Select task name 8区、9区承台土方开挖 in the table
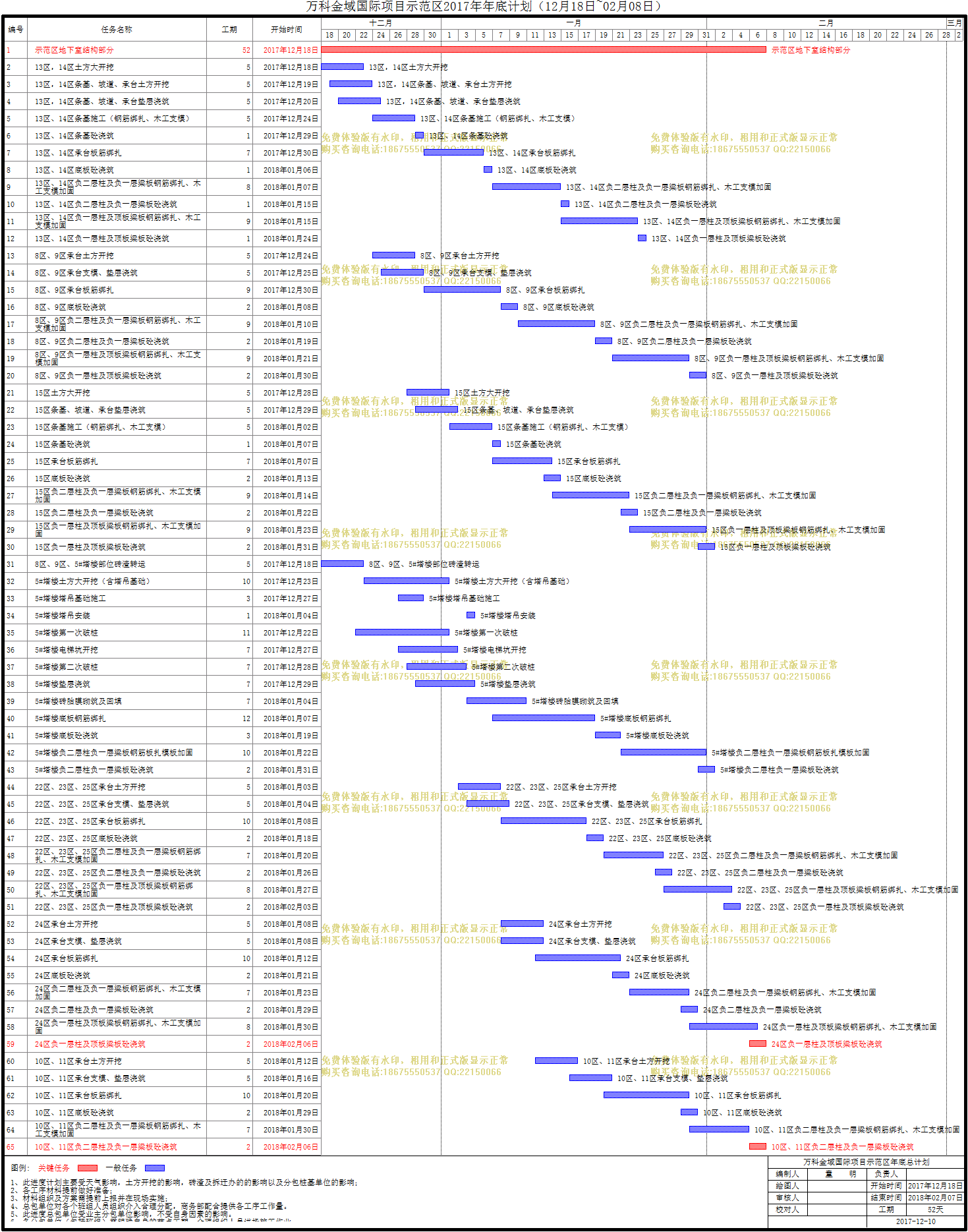968x1232 pixels. [74, 256]
